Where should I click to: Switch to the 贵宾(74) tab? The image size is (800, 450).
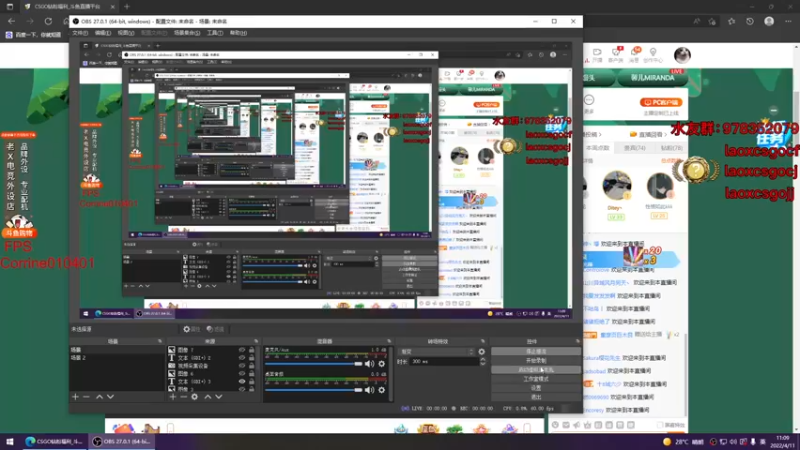(635, 148)
